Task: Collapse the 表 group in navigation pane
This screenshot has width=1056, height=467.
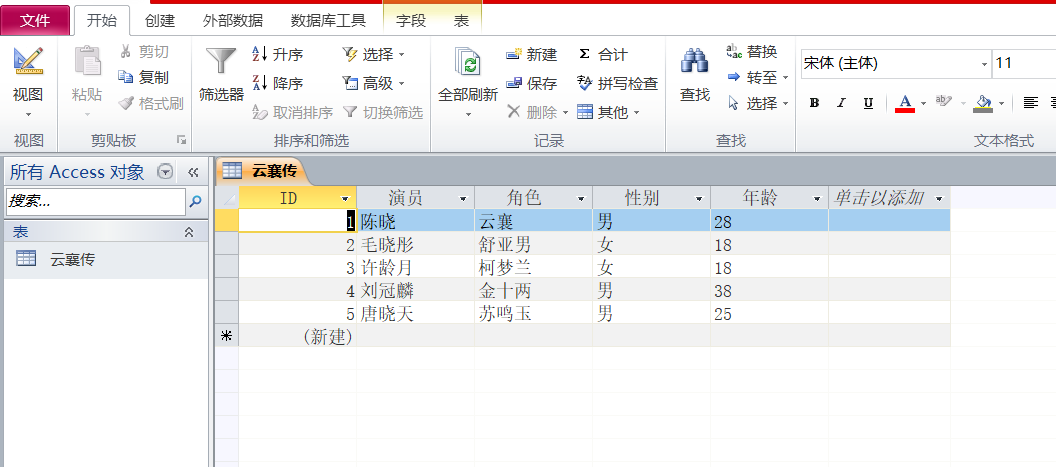Action: click(189, 232)
